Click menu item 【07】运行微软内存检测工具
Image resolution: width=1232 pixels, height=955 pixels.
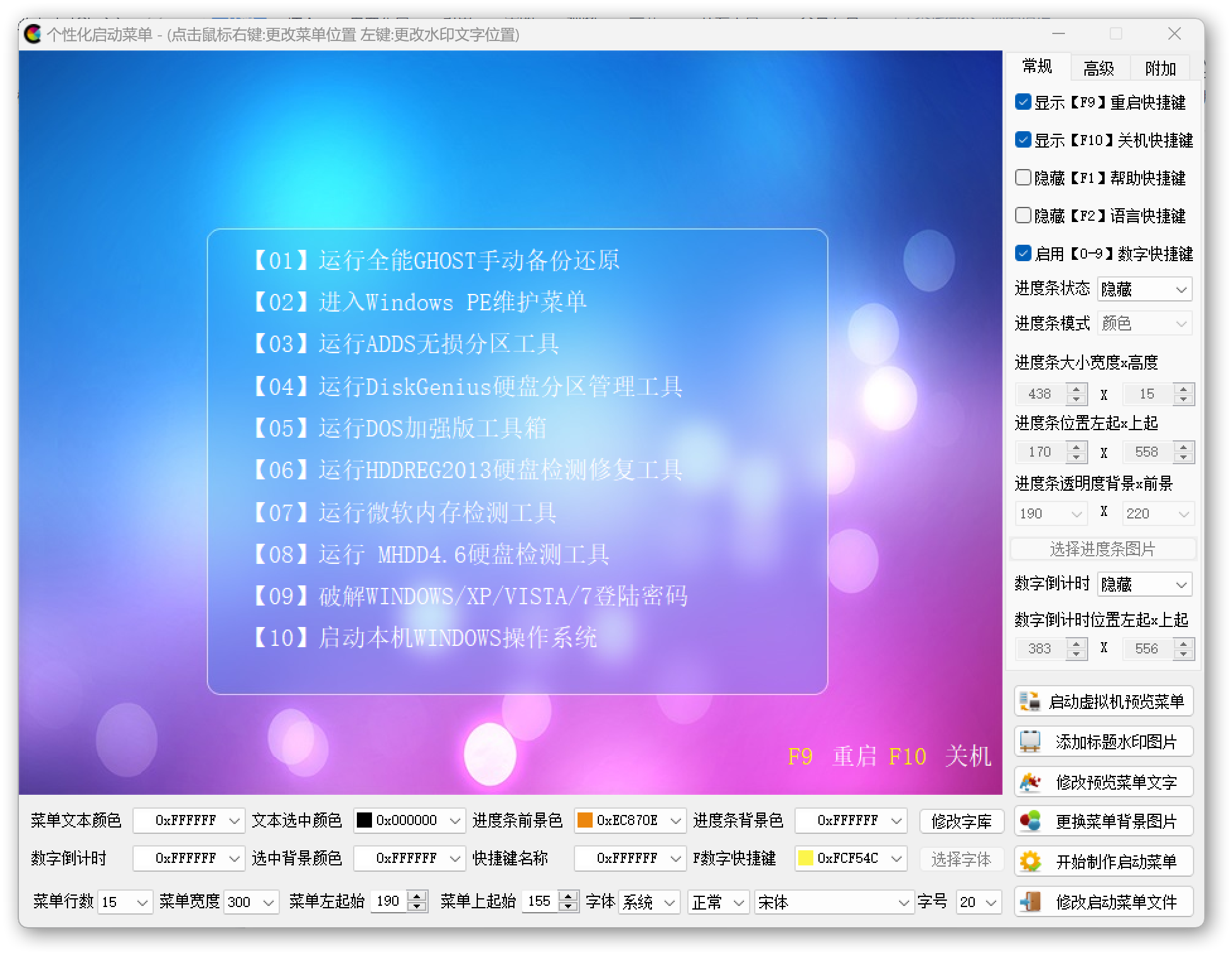point(404,512)
